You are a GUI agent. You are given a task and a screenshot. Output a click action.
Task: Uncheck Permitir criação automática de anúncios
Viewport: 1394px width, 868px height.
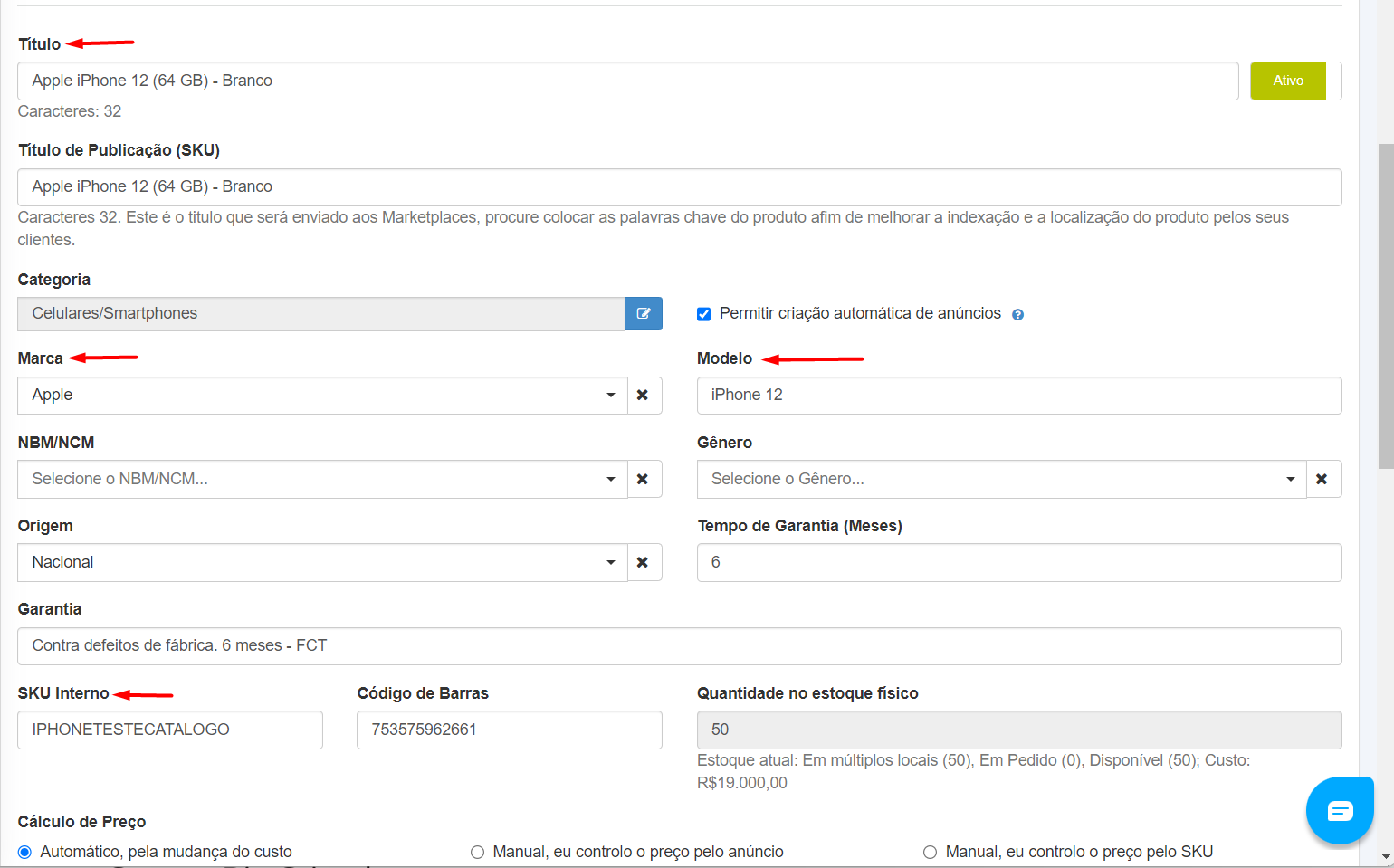(x=703, y=314)
